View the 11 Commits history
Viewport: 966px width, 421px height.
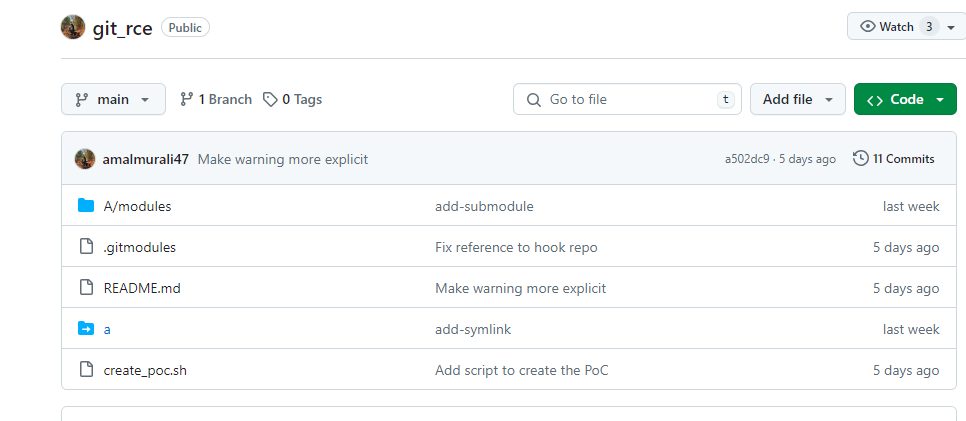(893, 159)
